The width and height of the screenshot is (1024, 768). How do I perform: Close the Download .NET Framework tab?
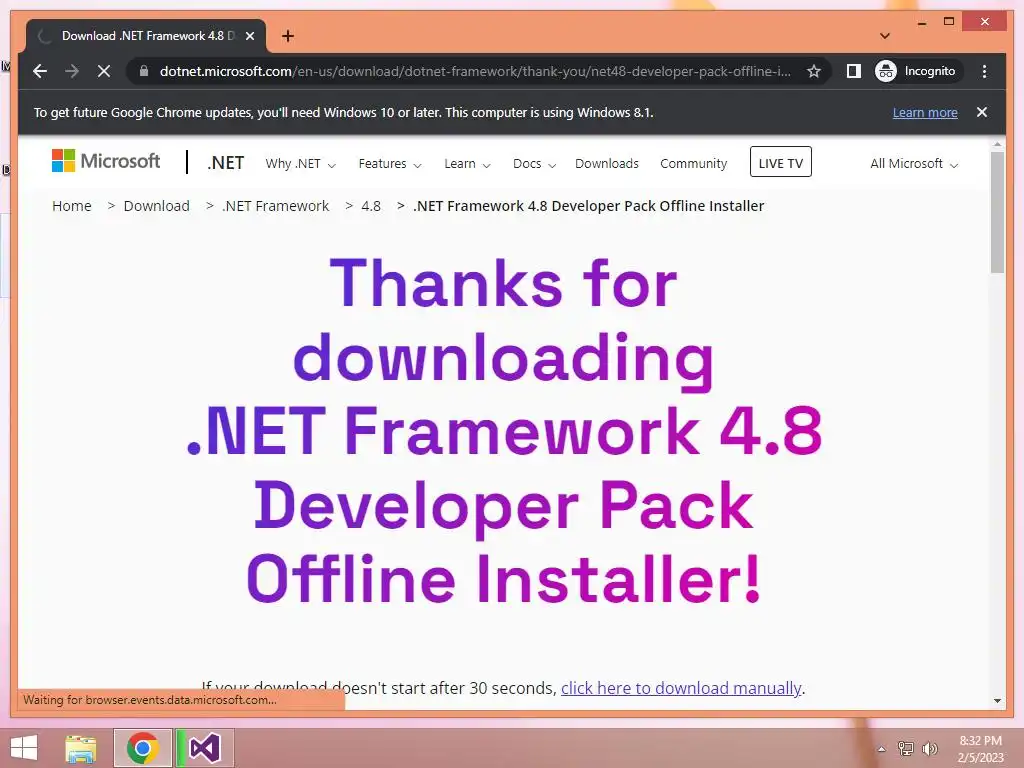[x=249, y=36]
